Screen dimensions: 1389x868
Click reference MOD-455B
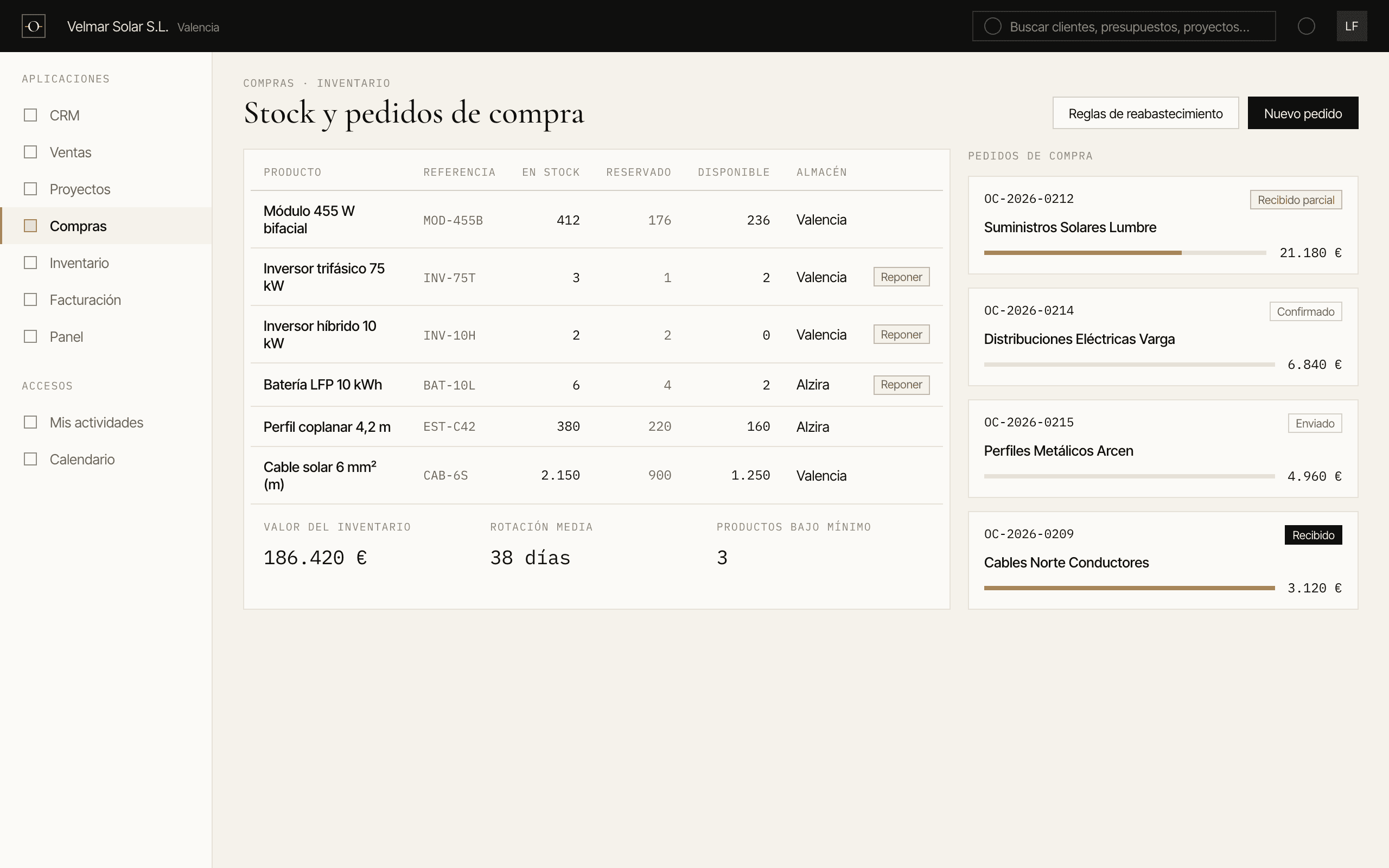[453, 220]
